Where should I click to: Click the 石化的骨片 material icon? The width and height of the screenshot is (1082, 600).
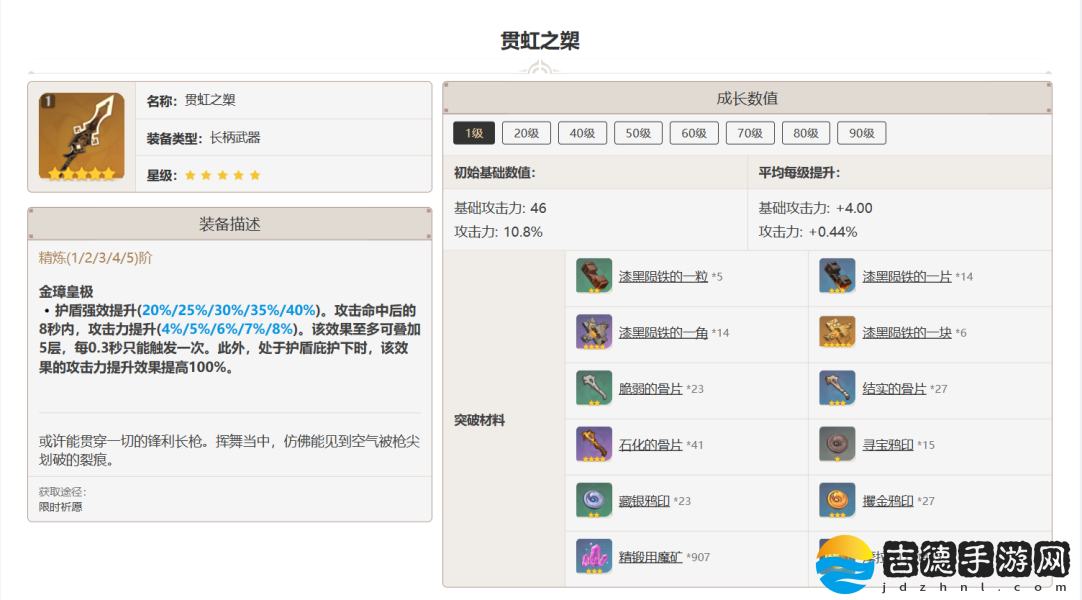(594, 444)
